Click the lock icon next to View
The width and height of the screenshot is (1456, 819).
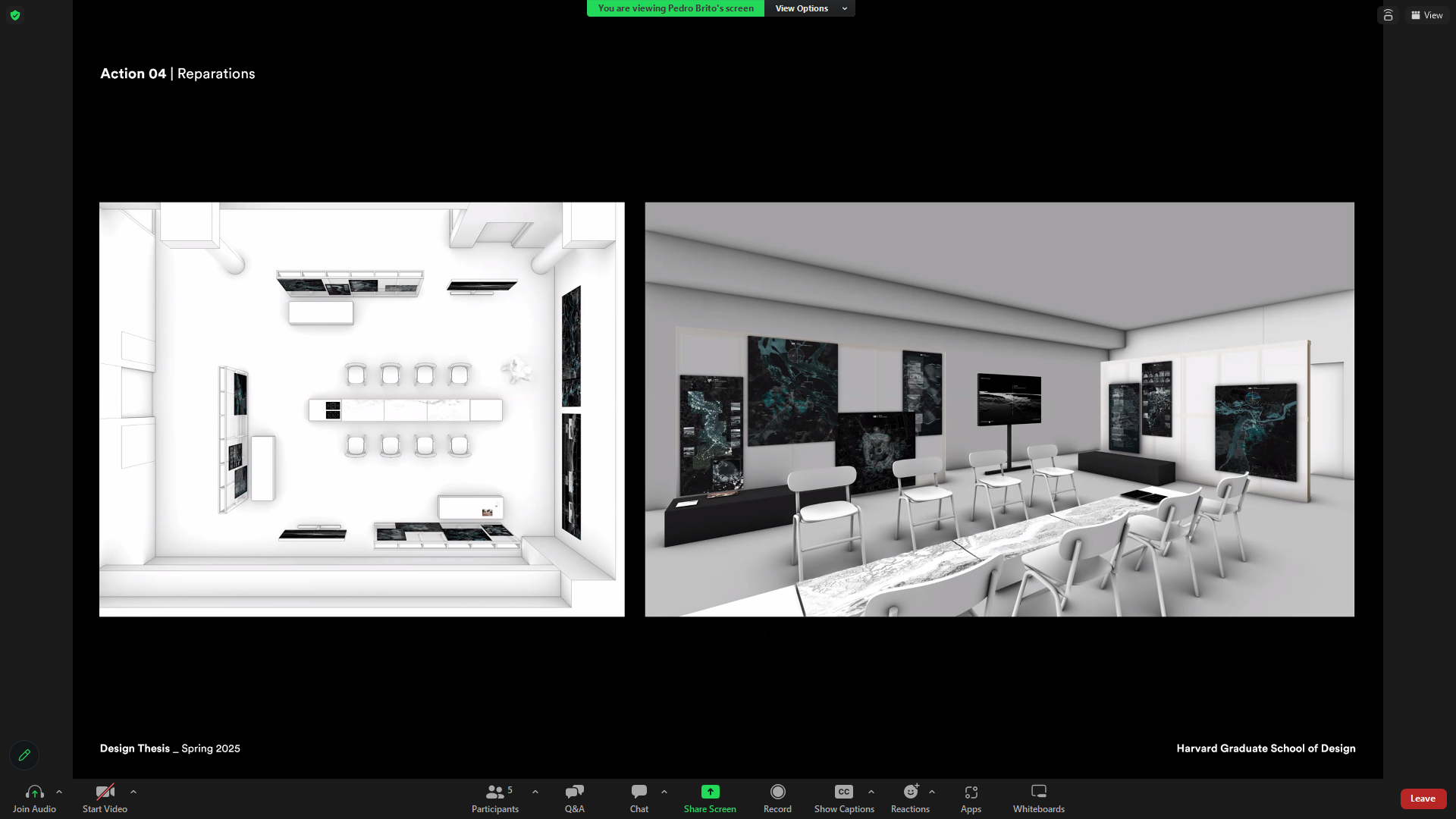coord(1388,15)
